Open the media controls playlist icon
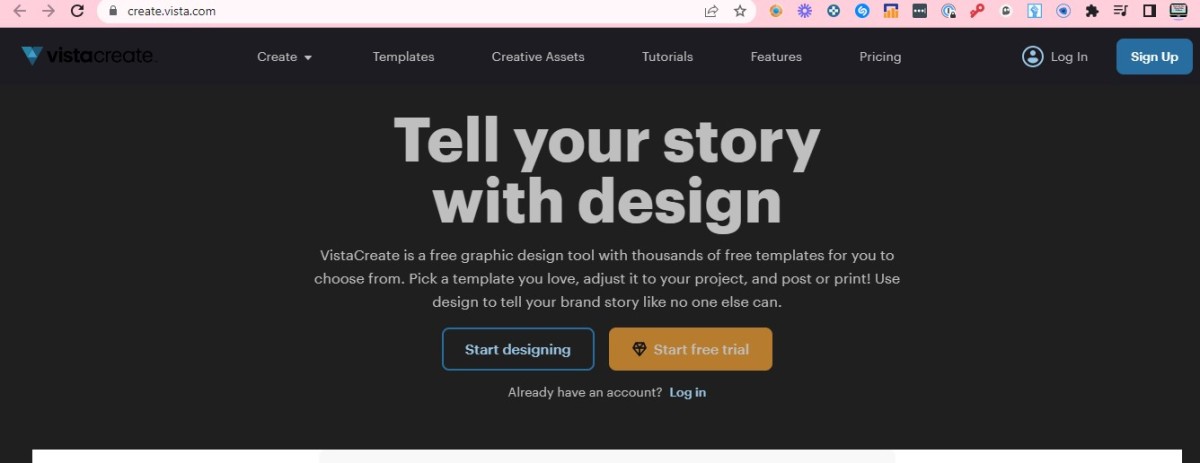This screenshot has width=1200, height=463. click(x=1121, y=12)
